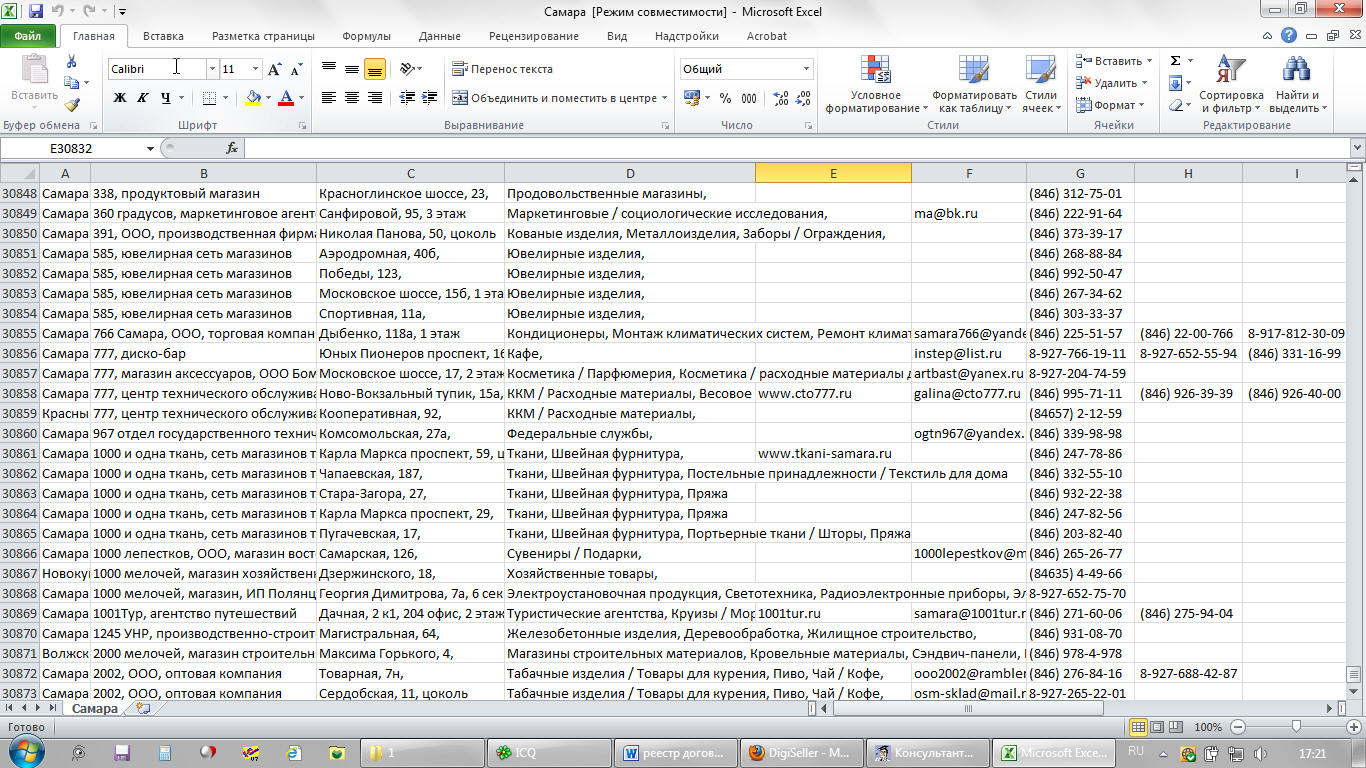The width and height of the screenshot is (1366, 768).
Task: Expand Формат cells dropdown
Action: [1143, 105]
